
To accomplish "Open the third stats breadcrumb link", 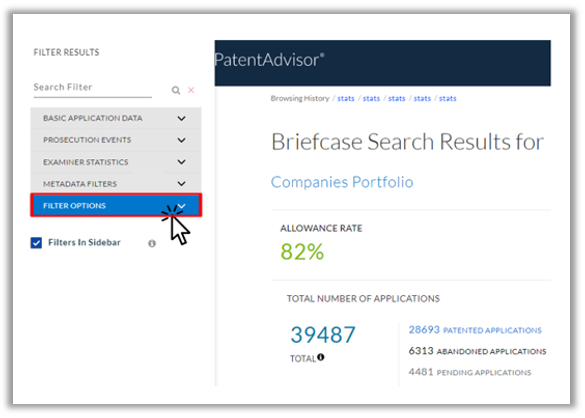I will click(x=397, y=98).
